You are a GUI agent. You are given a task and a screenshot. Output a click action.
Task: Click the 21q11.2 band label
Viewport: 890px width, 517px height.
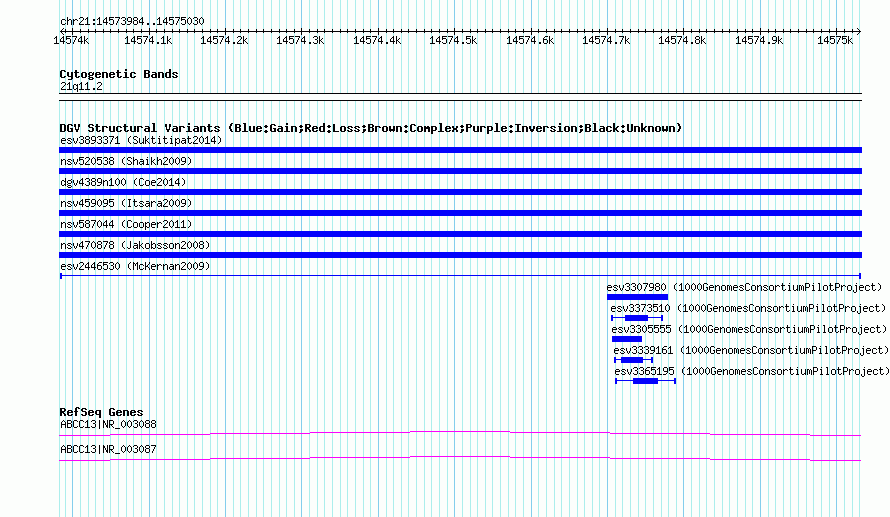pyautogui.click(x=81, y=86)
